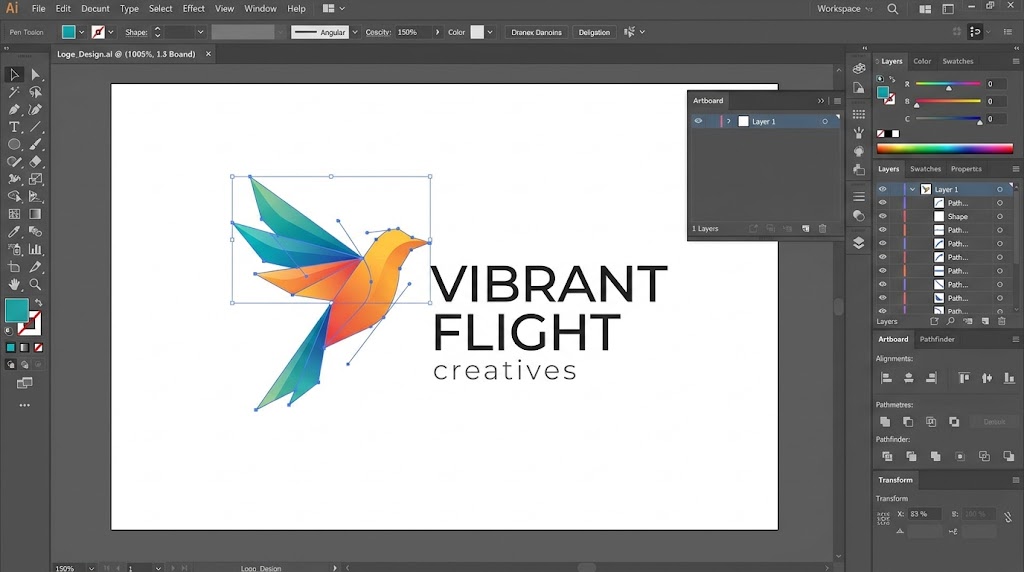Create new layer in Artboard floating panel

(x=806, y=229)
